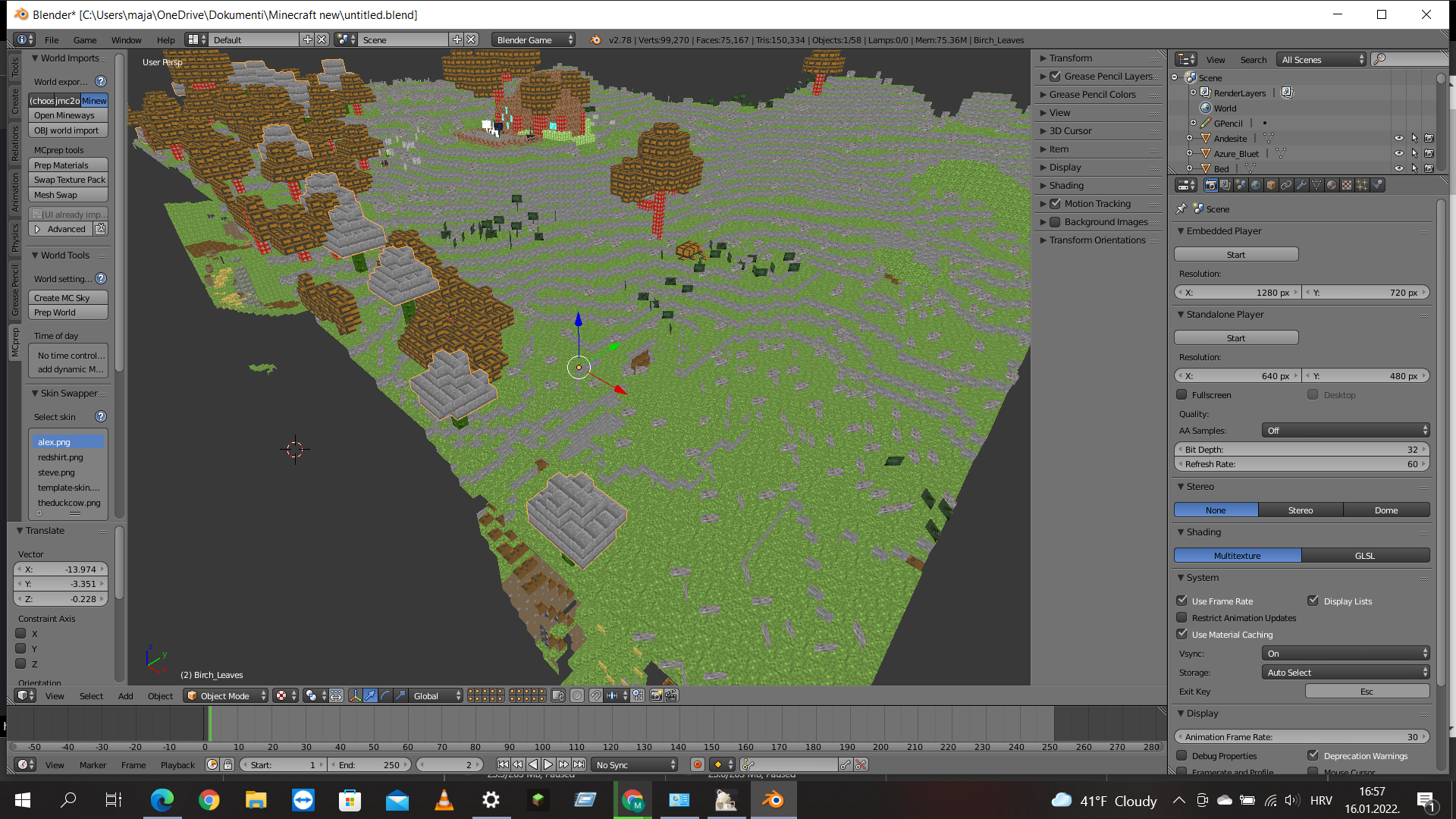This screenshot has height=819, width=1456.
Task: Expand the Azure_Bluet outliner entry
Action: point(1189,153)
